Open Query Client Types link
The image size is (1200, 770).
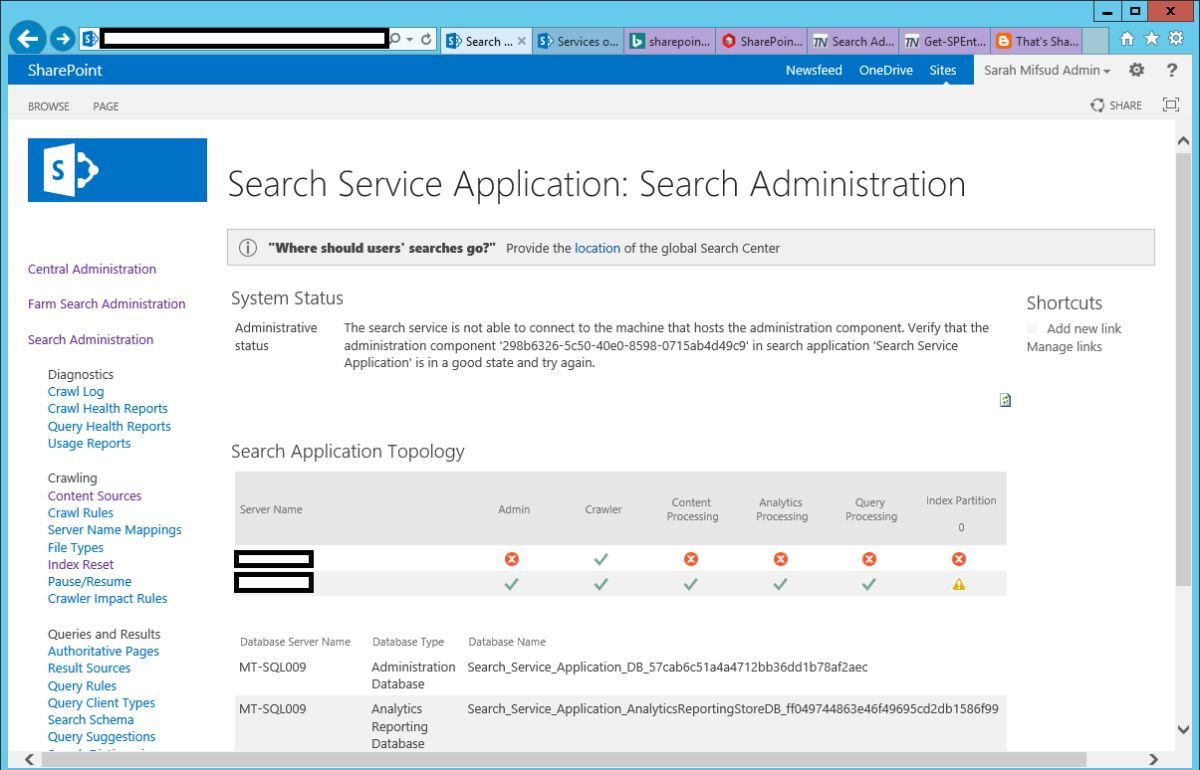(102, 703)
